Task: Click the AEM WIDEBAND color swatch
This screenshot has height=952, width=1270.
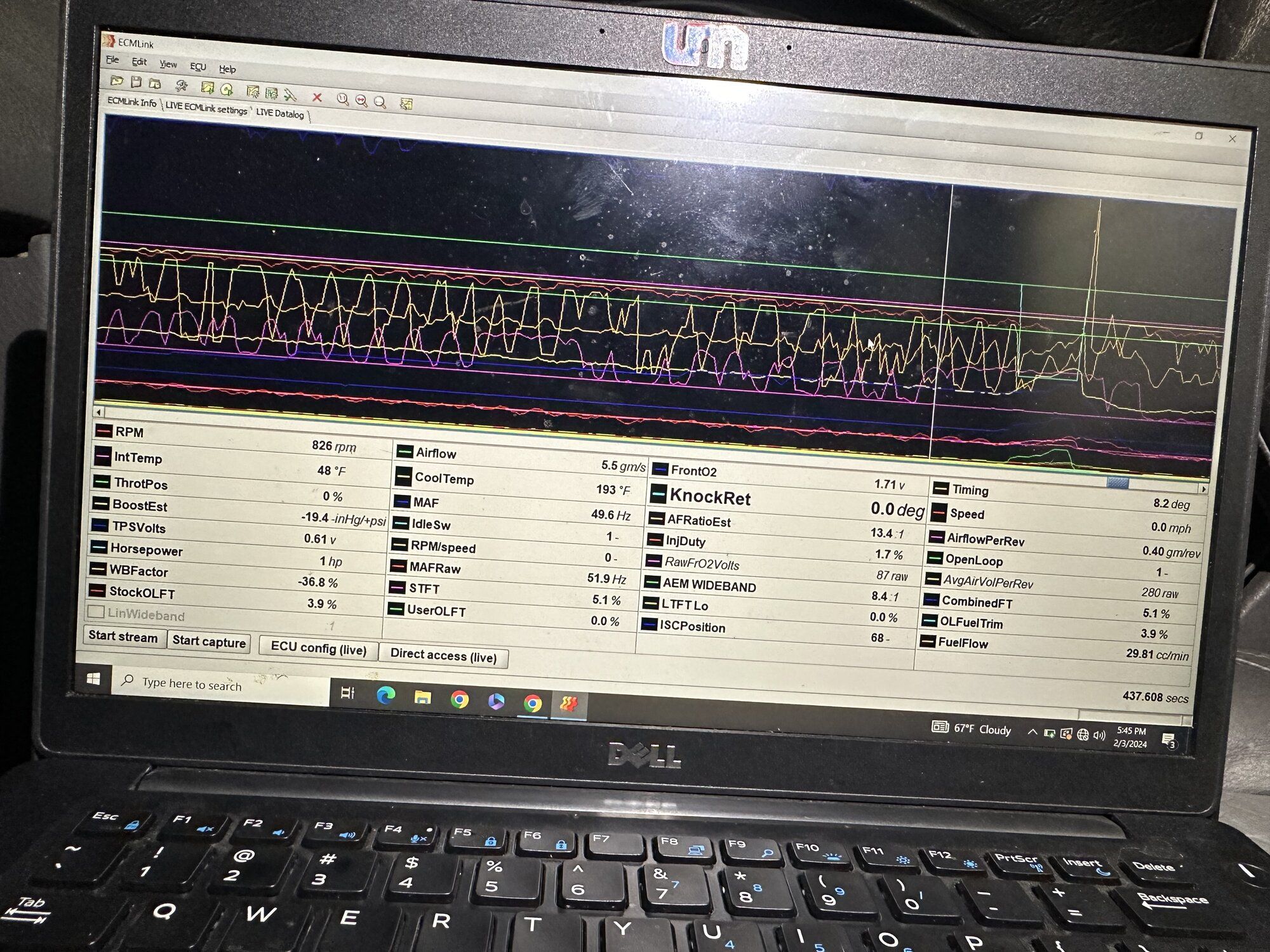Action: 652,582
